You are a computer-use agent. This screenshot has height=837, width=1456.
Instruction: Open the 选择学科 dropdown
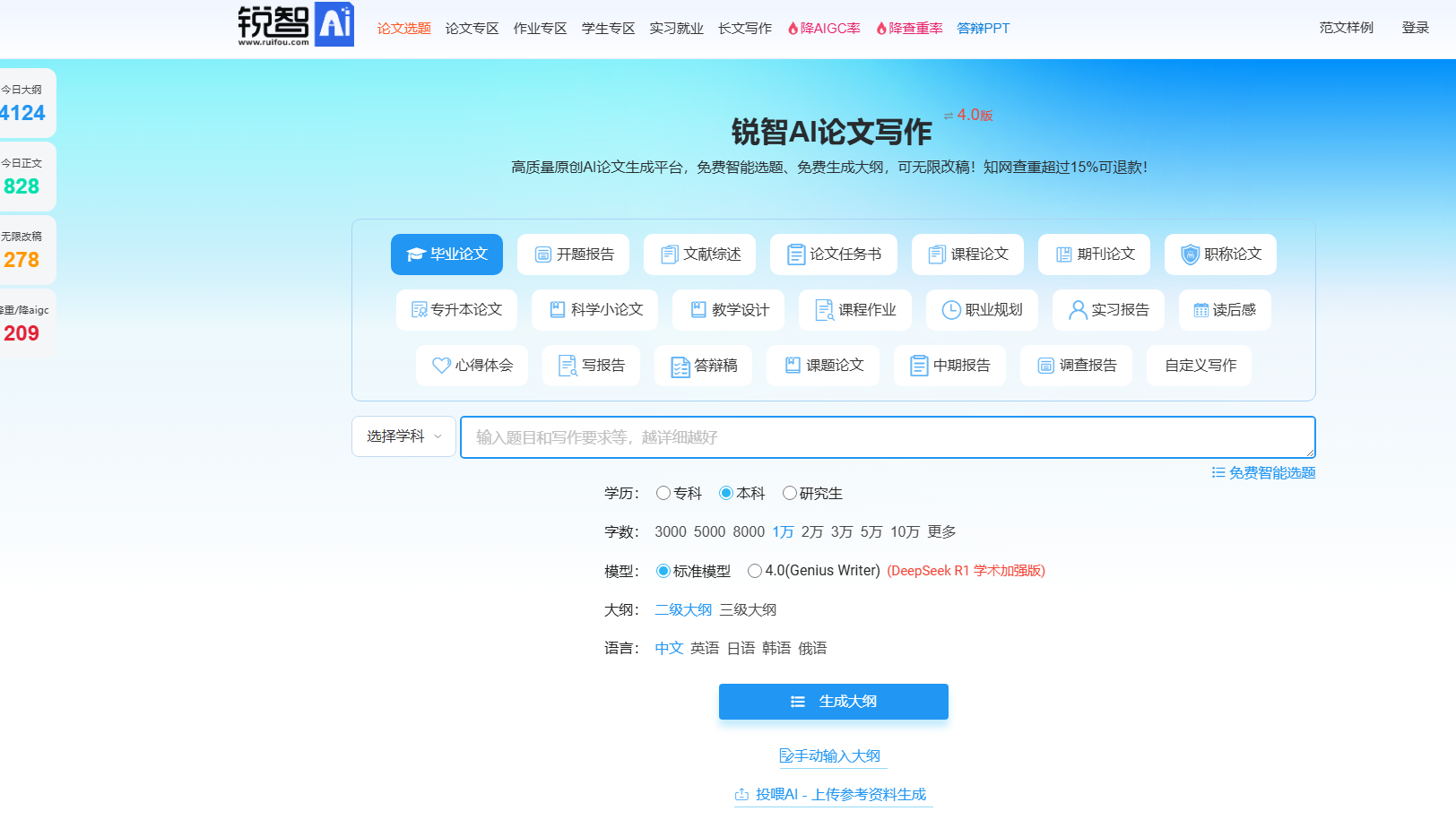404,436
